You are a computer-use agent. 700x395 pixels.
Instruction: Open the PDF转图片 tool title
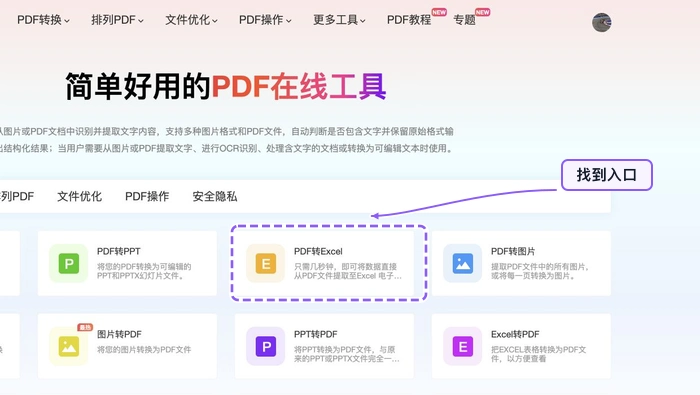coord(513,251)
